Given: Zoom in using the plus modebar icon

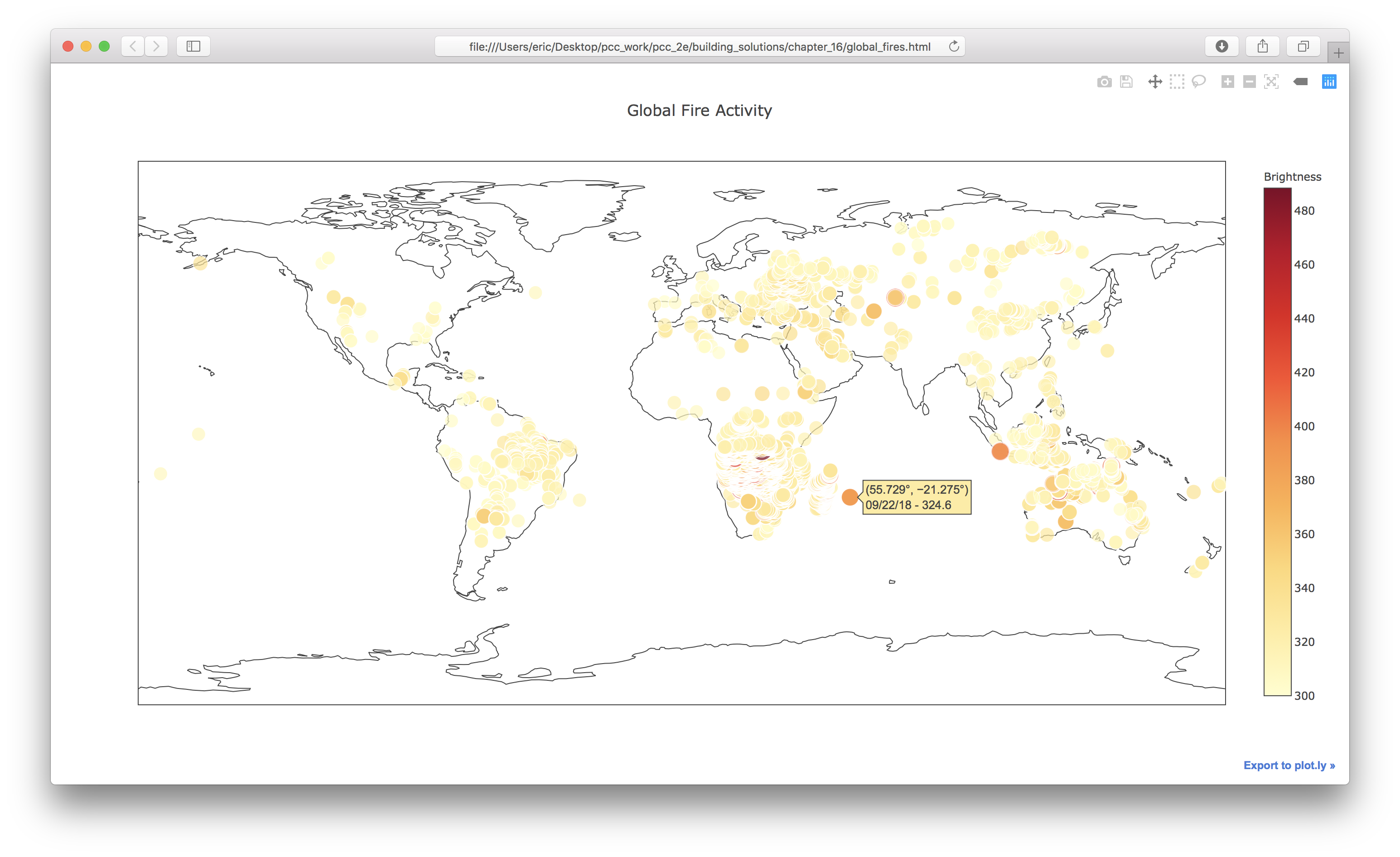Looking at the screenshot, I should [1227, 82].
